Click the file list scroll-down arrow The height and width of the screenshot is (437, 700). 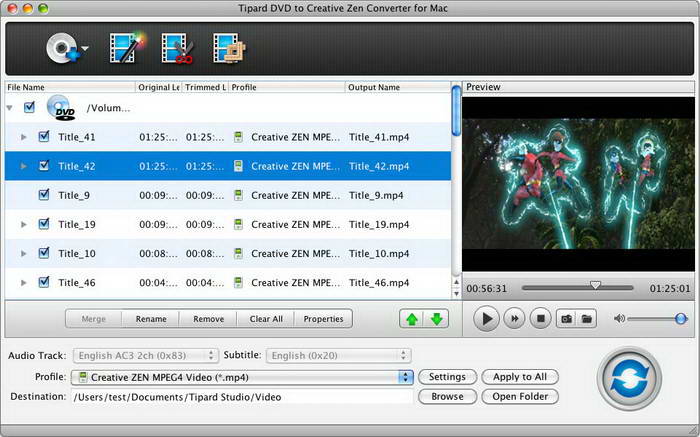pos(456,294)
